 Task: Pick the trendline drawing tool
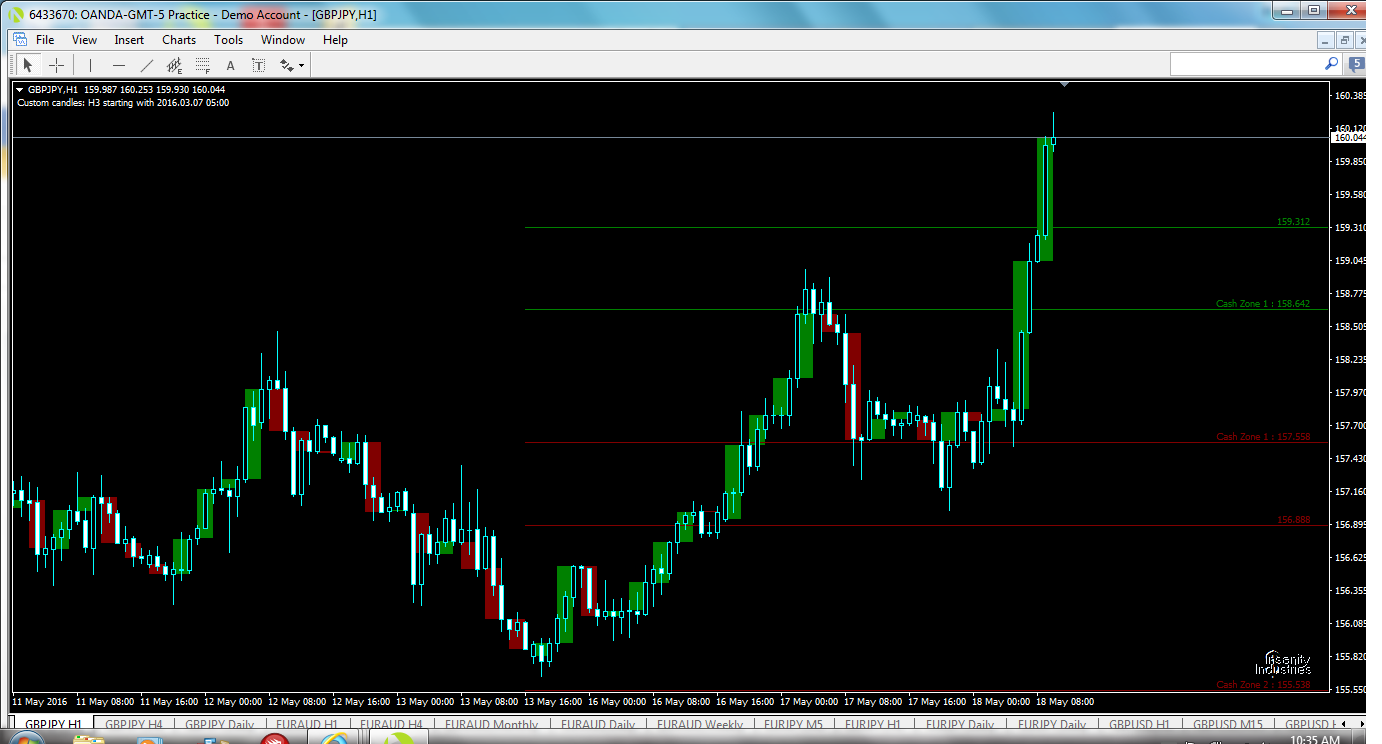point(147,65)
